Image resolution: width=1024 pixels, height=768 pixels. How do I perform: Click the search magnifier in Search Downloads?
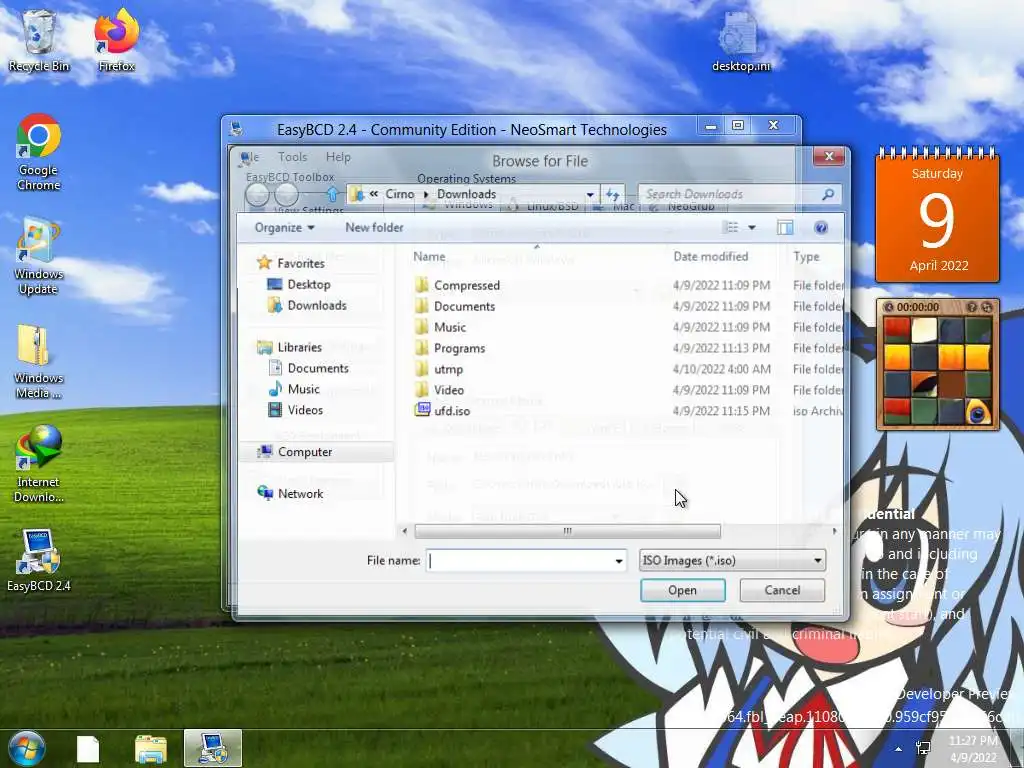pyautogui.click(x=828, y=194)
